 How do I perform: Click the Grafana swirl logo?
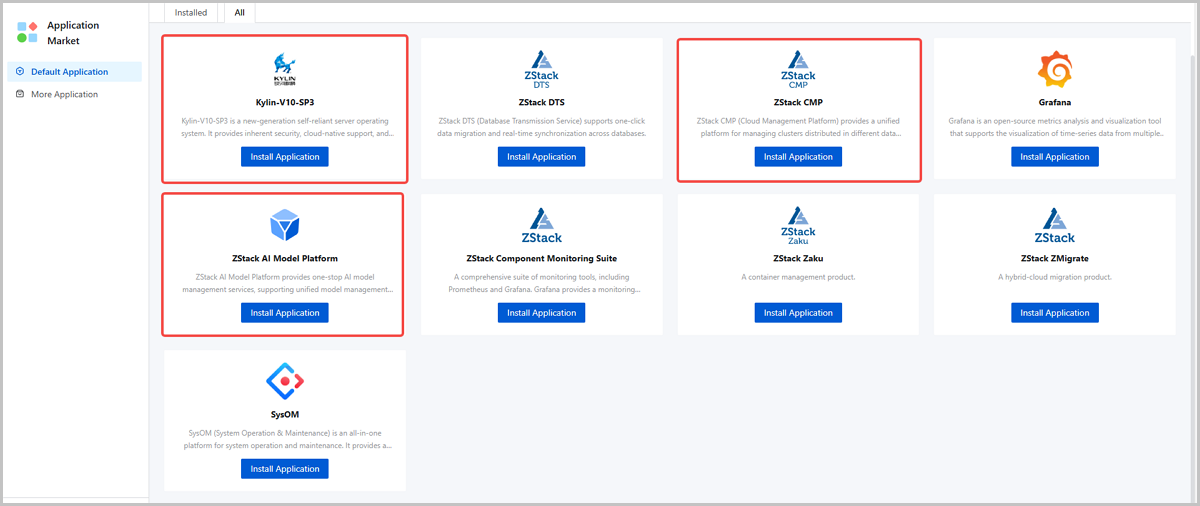1054,70
